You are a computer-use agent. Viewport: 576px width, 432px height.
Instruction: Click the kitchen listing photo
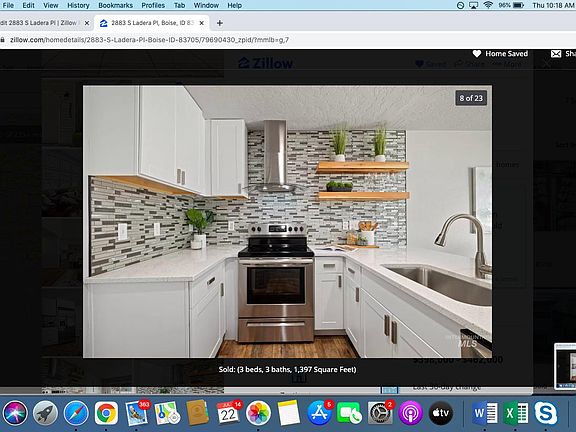287,222
